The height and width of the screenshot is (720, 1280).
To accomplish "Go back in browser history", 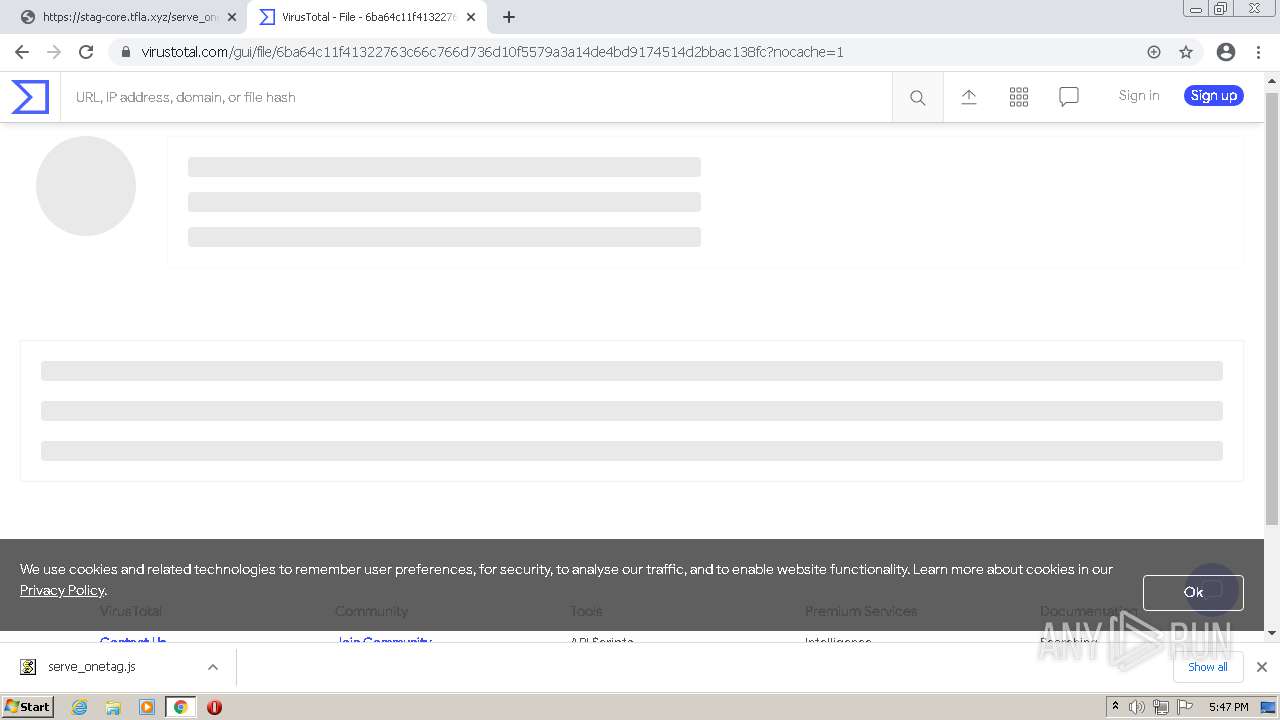I will pyautogui.click(x=22, y=52).
